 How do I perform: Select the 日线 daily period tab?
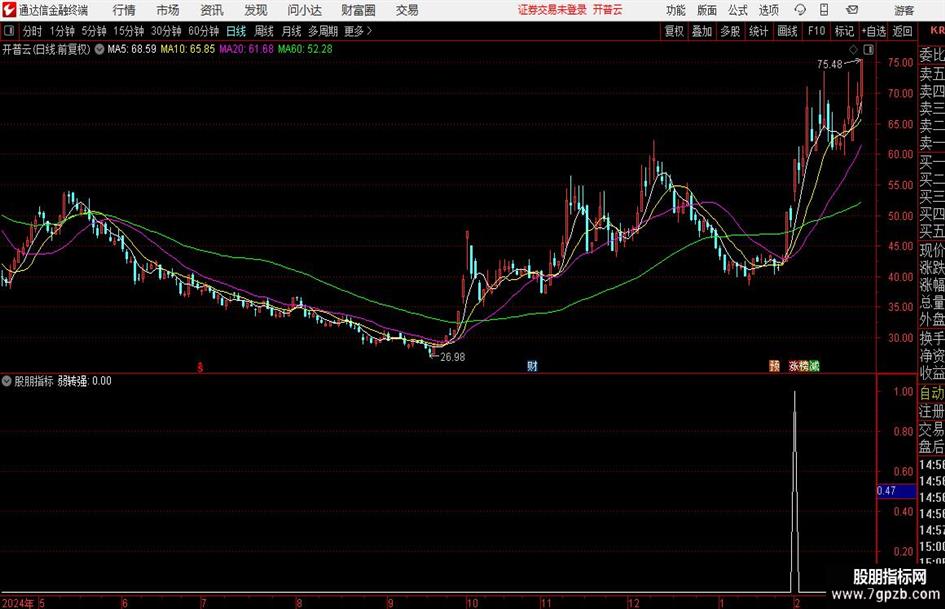(x=236, y=31)
